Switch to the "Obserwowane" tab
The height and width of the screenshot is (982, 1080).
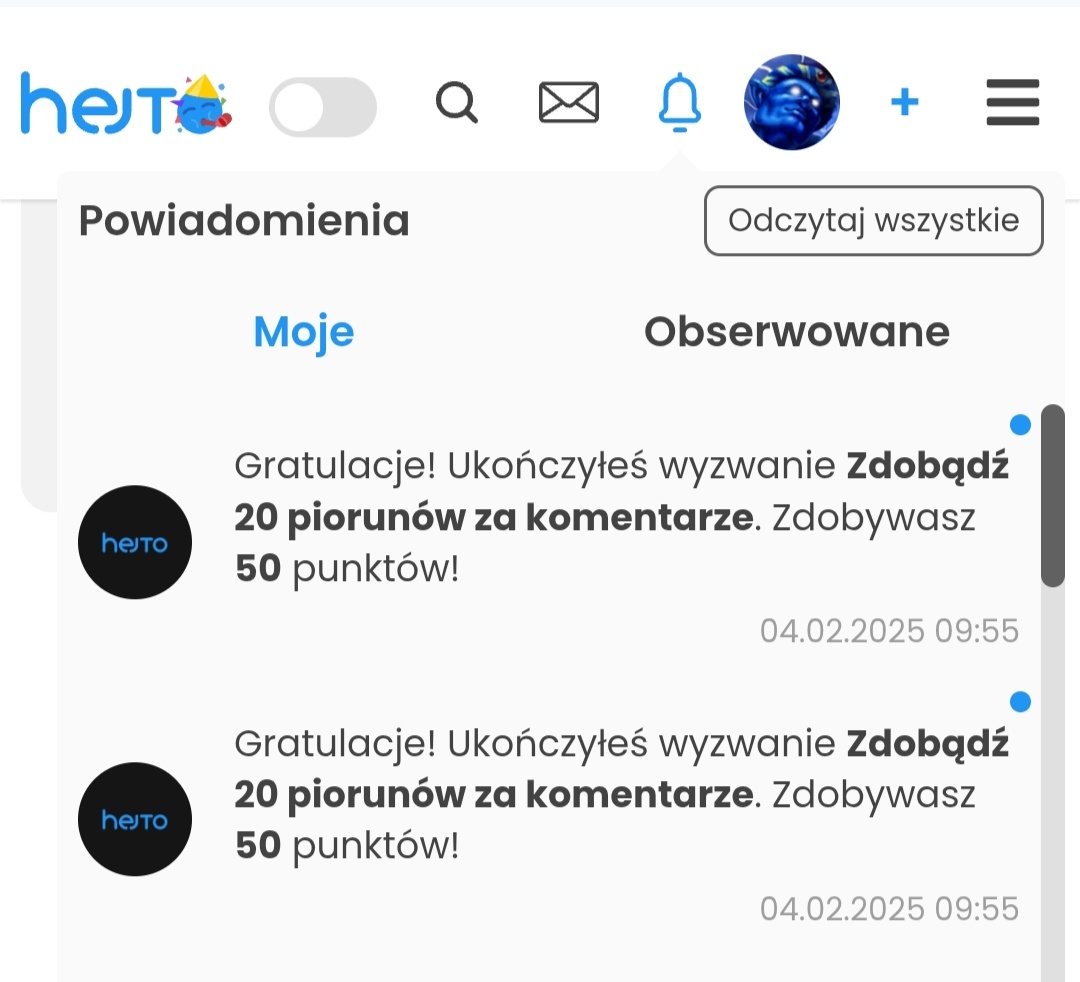click(796, 332)
